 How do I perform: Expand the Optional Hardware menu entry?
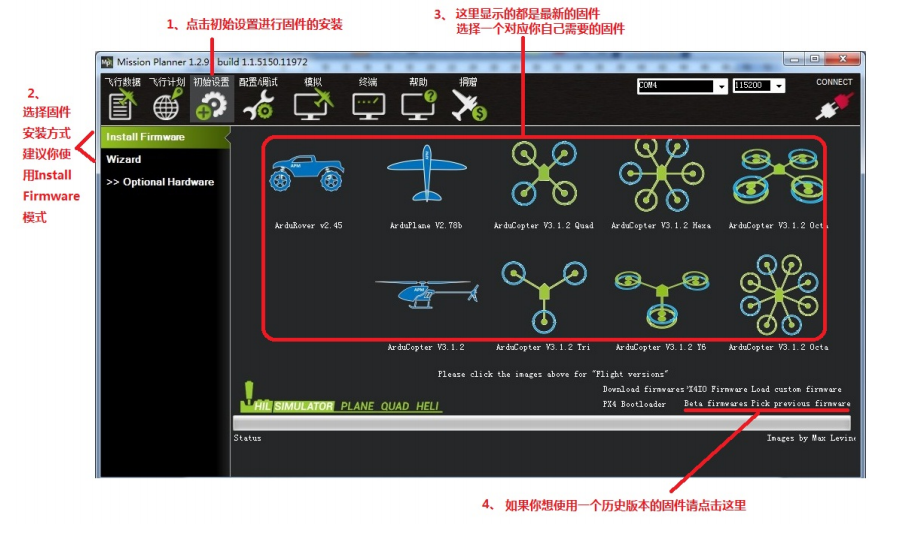tap(160, 182)
